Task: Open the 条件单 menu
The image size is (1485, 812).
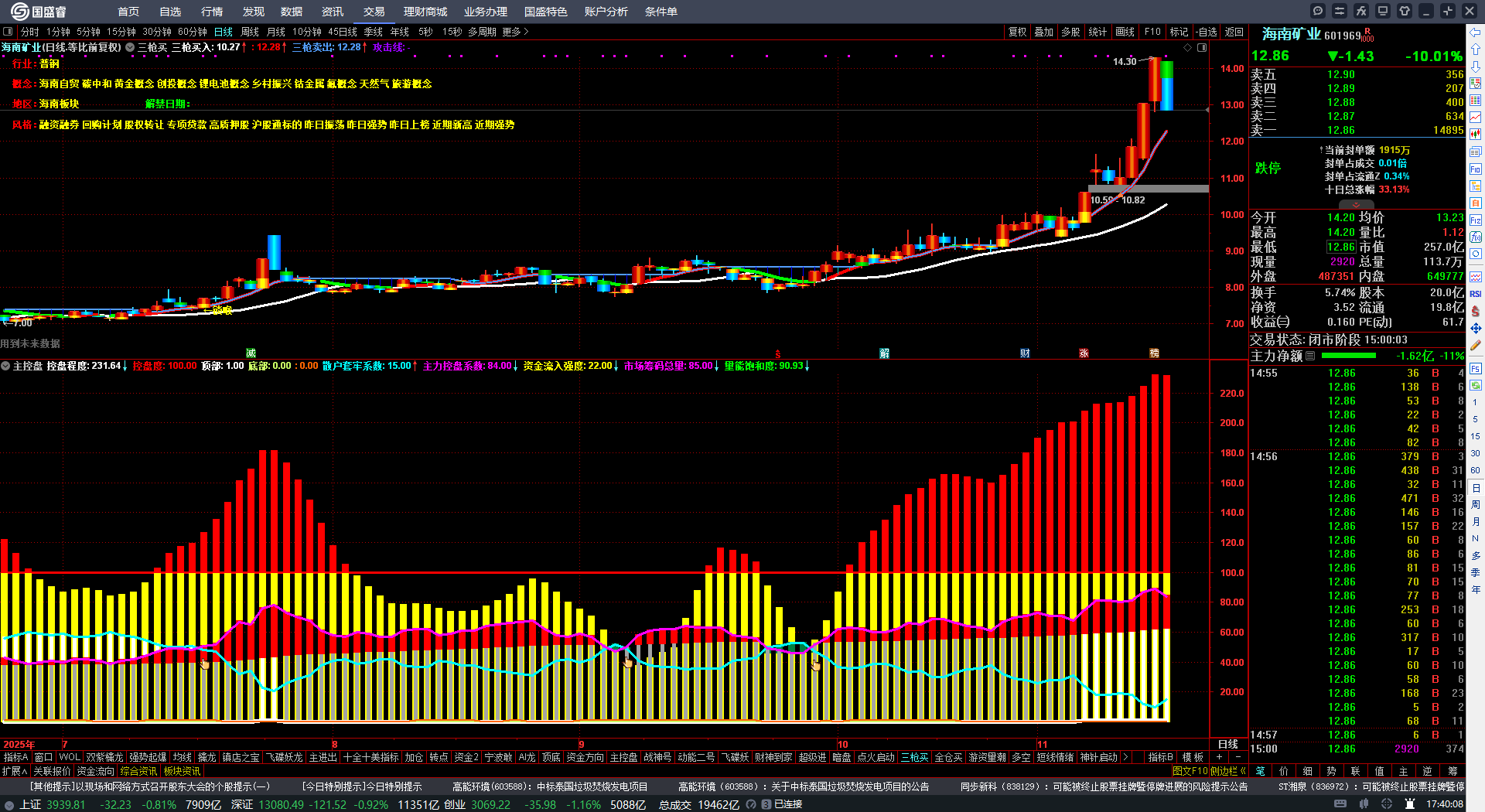Action: [x=661, y=12]
